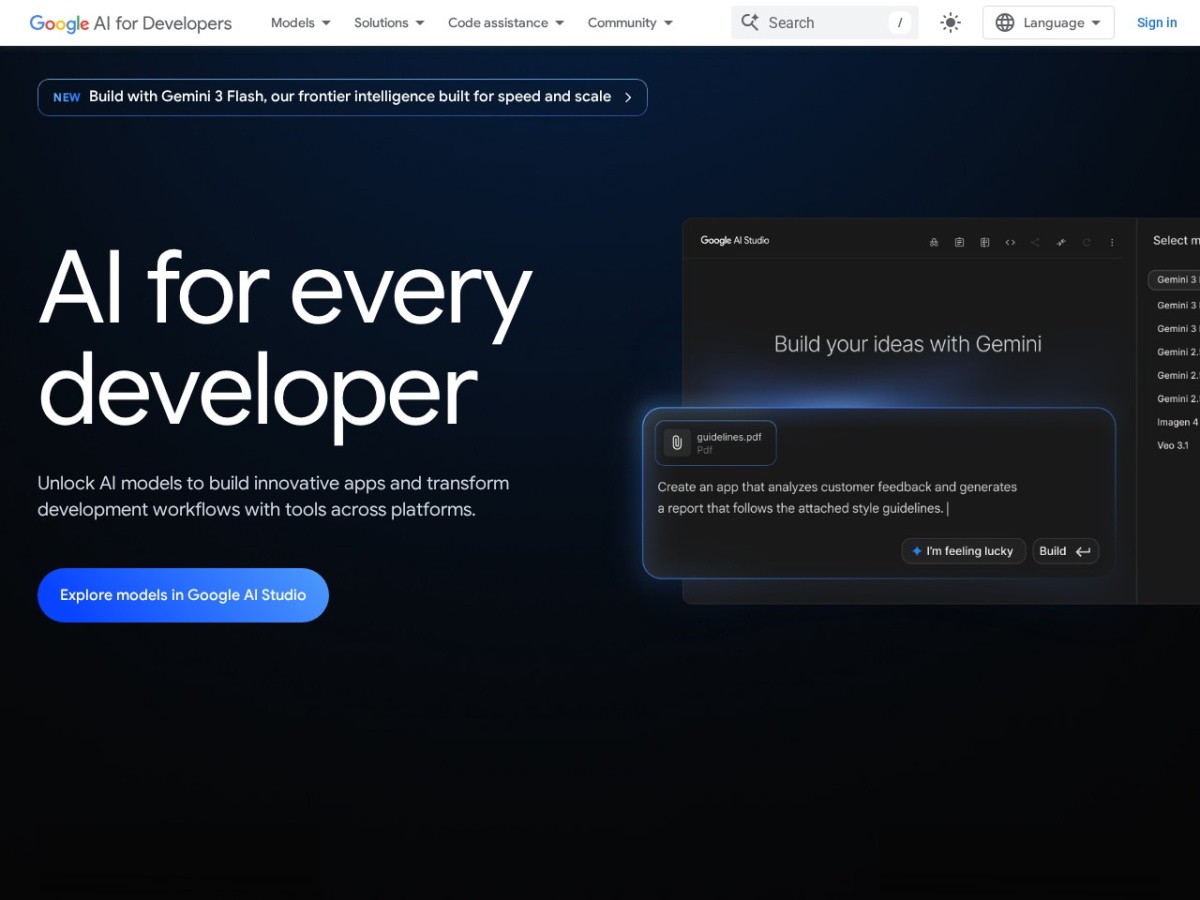Click the I'm feeling lucky button
The image size is (1200, 900).
pyautogui.click(x=964, y=551)
